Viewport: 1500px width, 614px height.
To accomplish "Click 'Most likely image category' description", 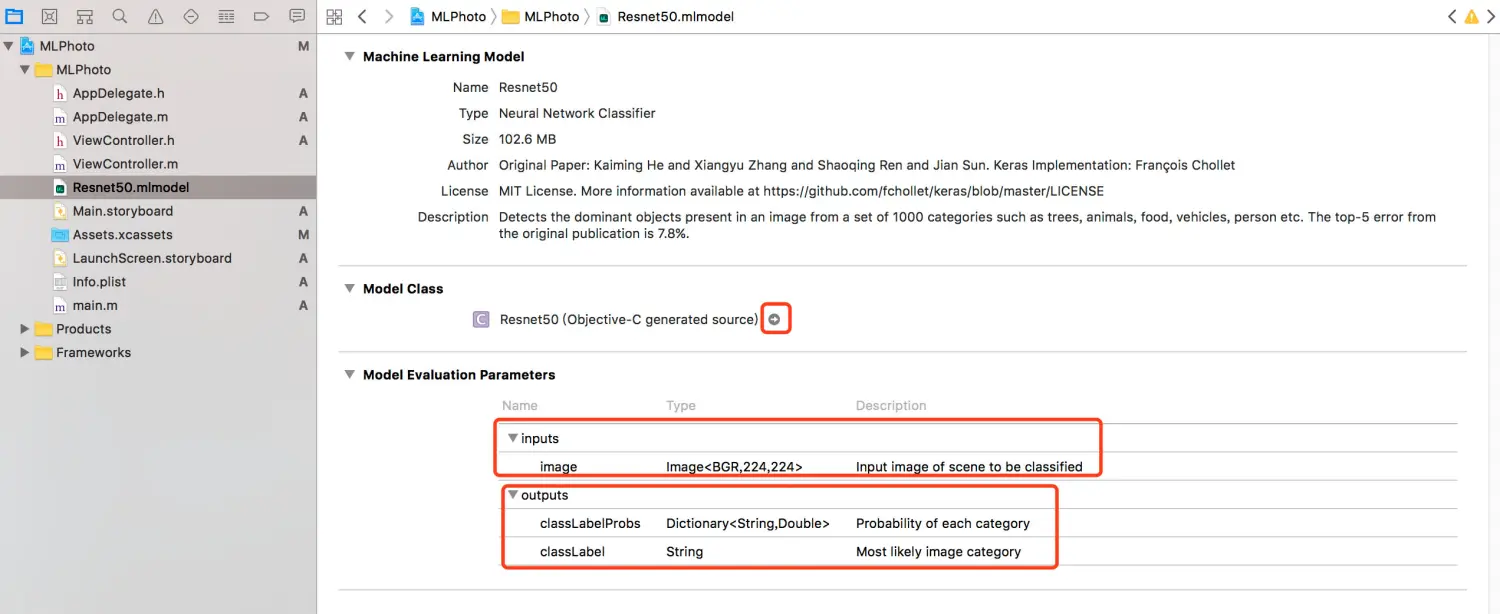I will [x=938, y=552].
